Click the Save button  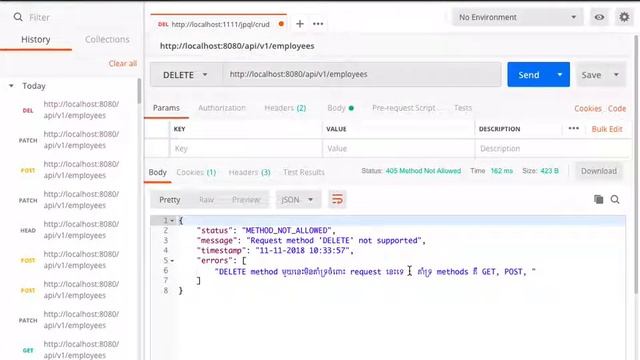tap(591, 75)
